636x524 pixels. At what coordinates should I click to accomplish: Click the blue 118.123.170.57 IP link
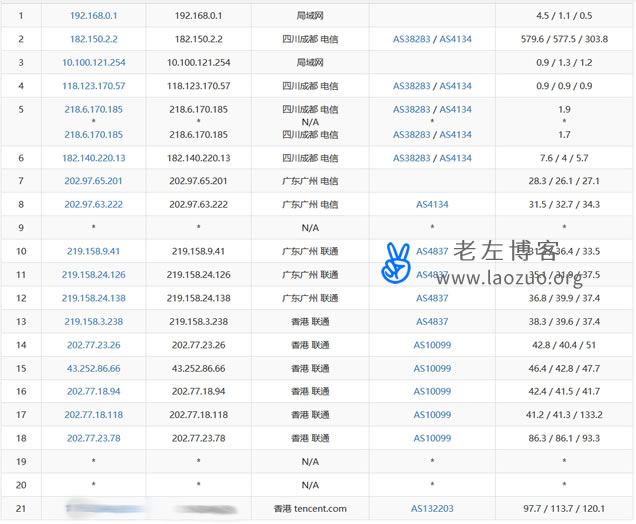click(93, 86)
